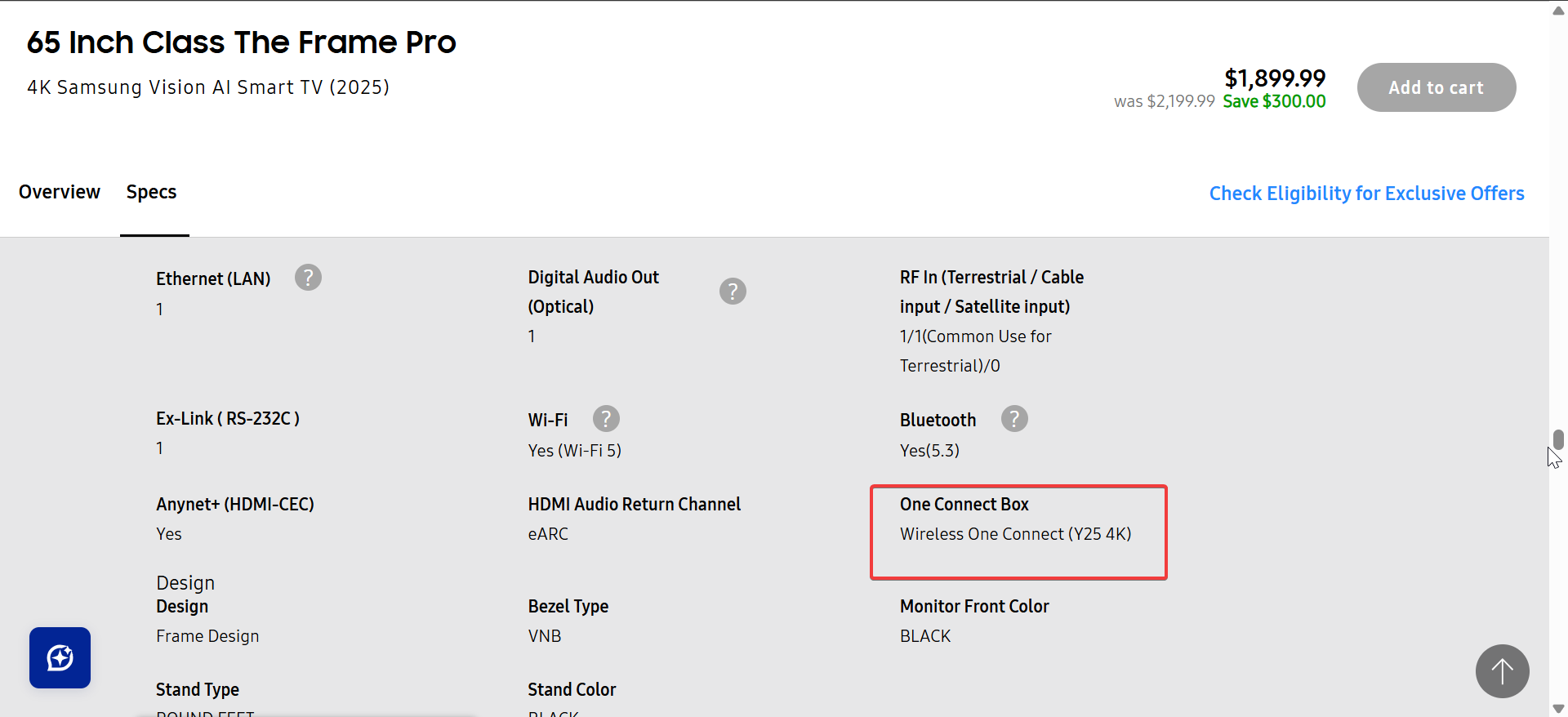Click the 'Stand Type' label

coord(198,690)
